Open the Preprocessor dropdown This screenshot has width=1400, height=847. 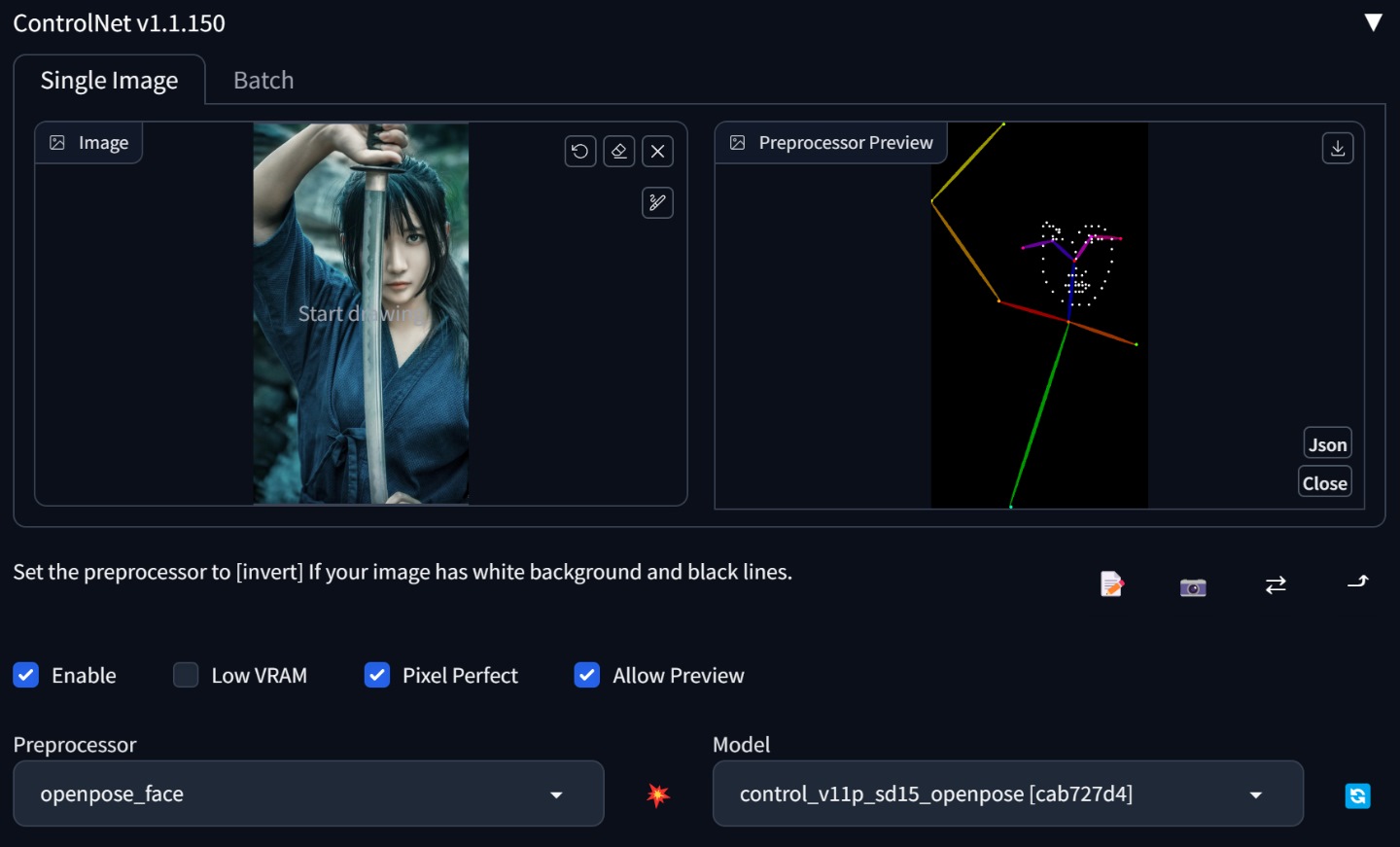point(308,794)
